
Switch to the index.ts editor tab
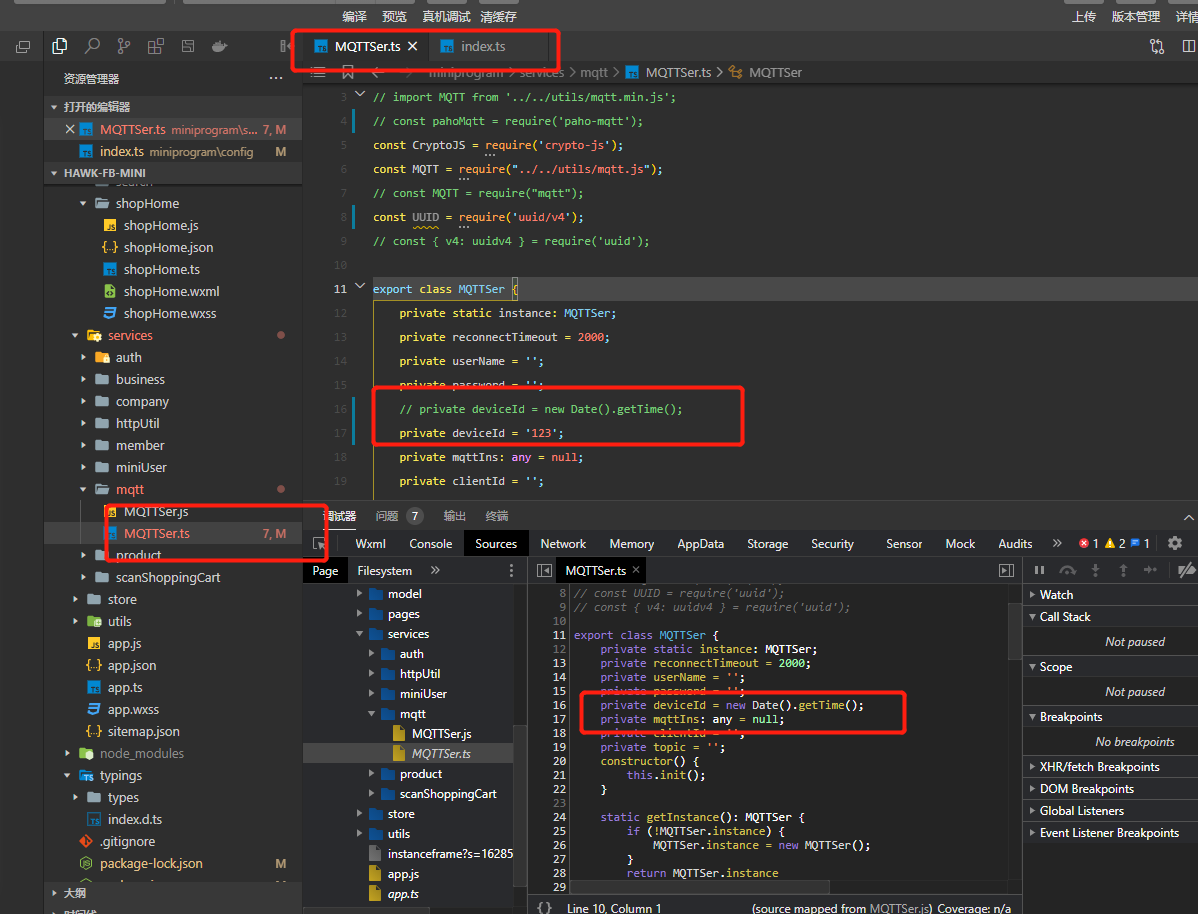click(x=483, y=47)
